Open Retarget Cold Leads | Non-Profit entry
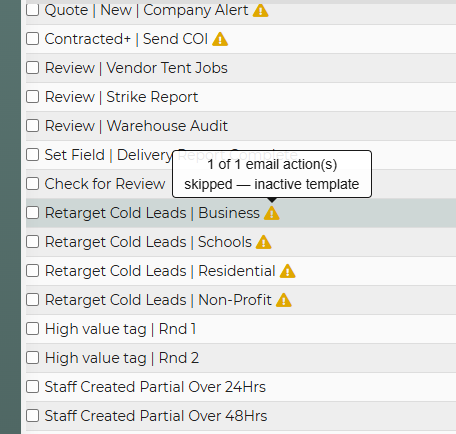This screenshot has width=456, height=434. tap(158, 300)
